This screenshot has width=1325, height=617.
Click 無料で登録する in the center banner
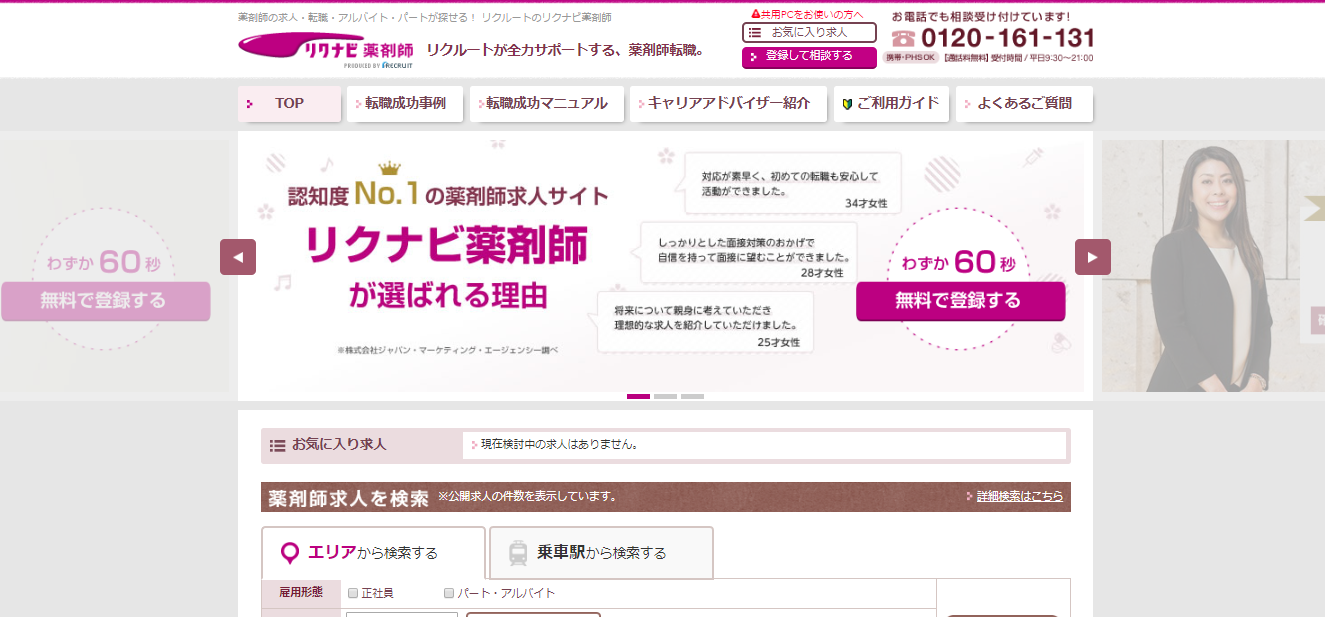pyautogui.click(x=960, y=301)
